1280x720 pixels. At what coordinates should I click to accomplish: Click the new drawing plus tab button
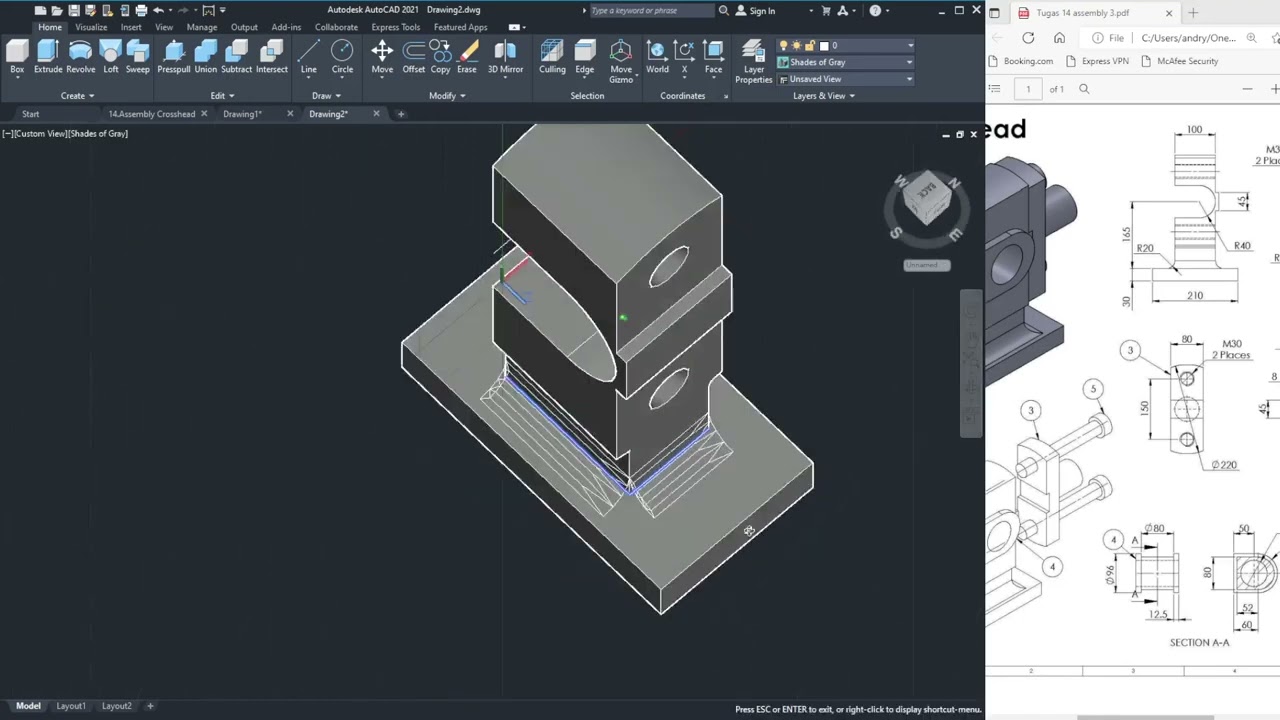[401, 114]
